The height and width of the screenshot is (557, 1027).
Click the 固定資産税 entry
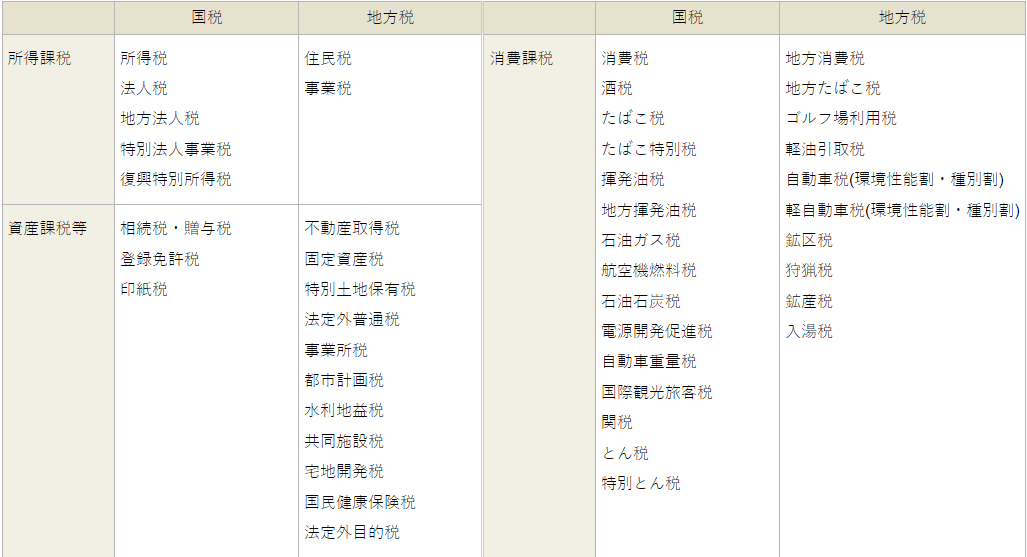pos(344,259)
